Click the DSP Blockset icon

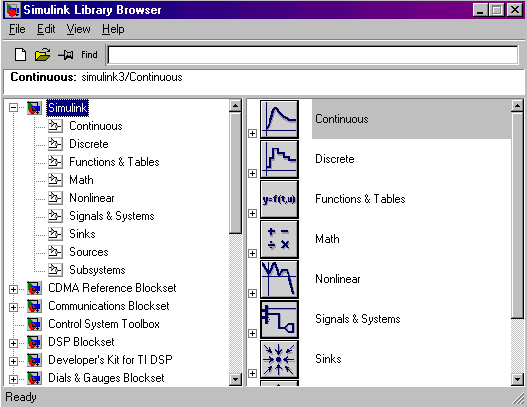click(34, 342)
